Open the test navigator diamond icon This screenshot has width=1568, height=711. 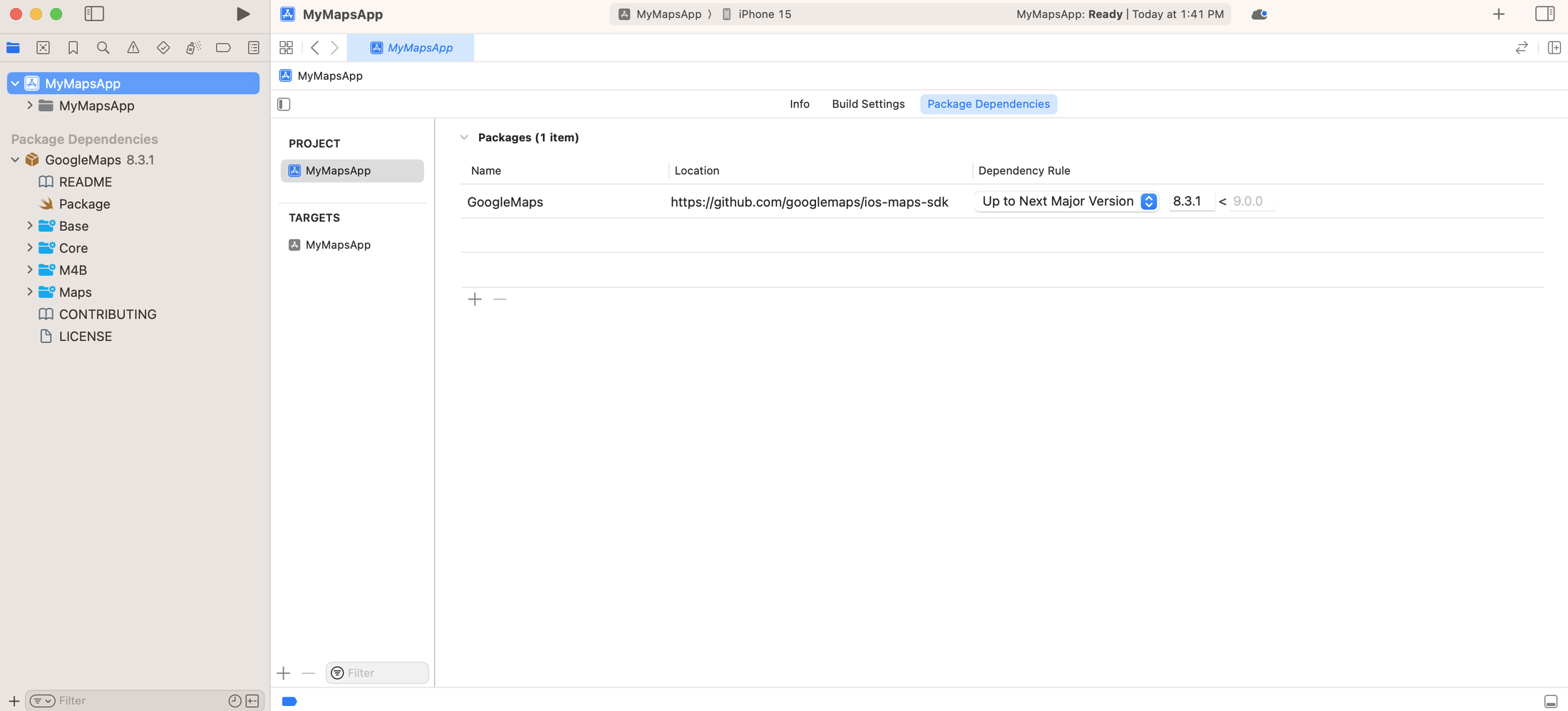(x=163, y=48)
